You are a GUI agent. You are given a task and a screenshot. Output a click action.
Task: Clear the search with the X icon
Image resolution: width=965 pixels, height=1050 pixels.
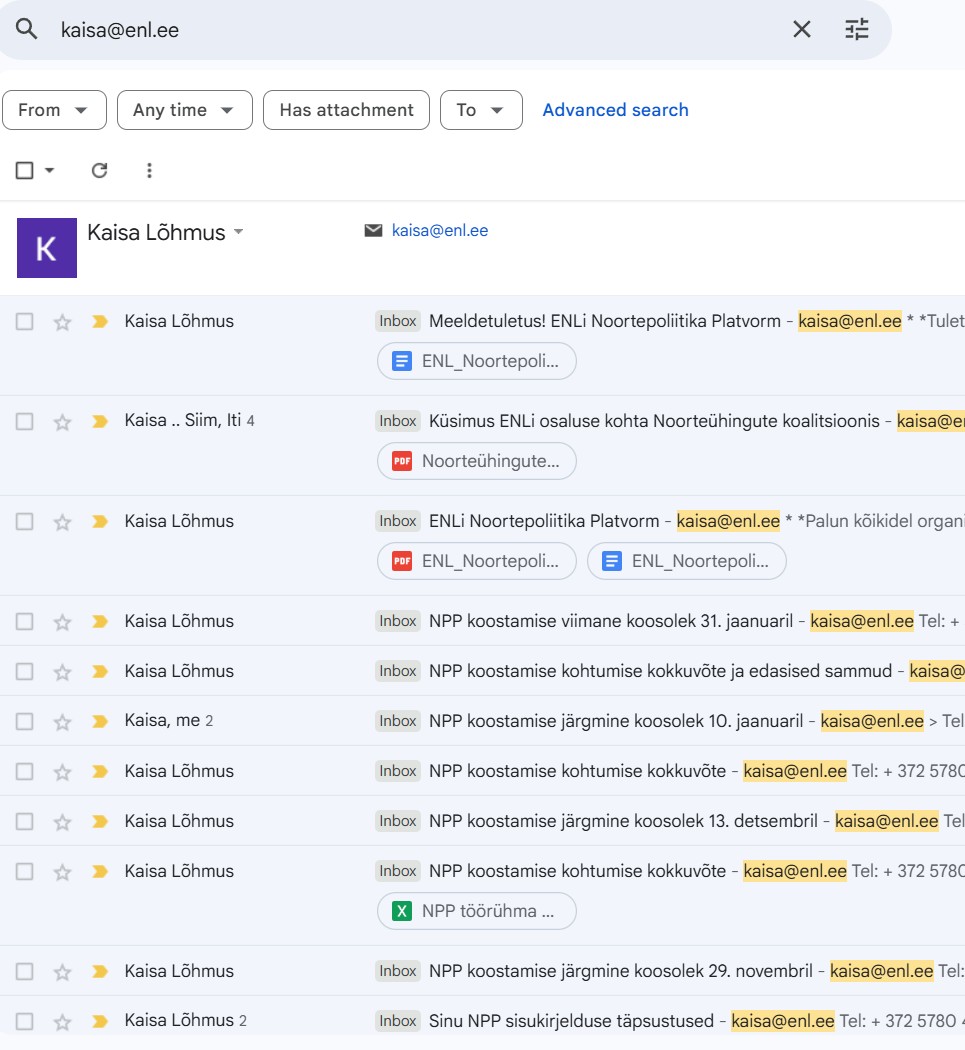click(x=802, y=29)
